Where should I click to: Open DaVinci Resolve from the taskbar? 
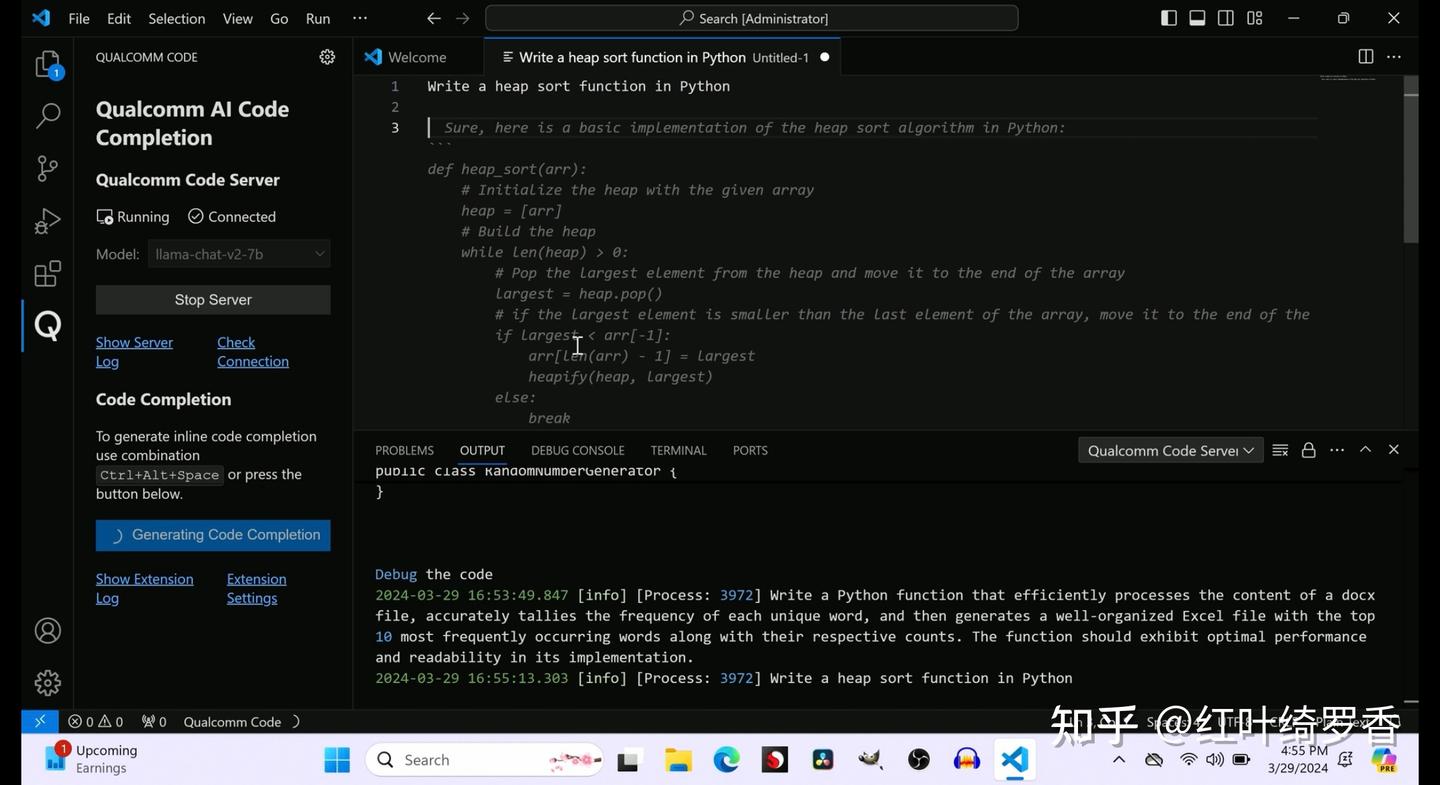[x=823, y=760]
